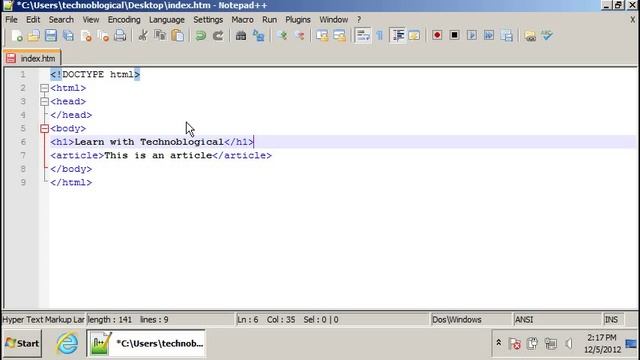The height and width of the screenshot is (360, 640).
Task: Open the File menu
Action: [x=11, y=20]
